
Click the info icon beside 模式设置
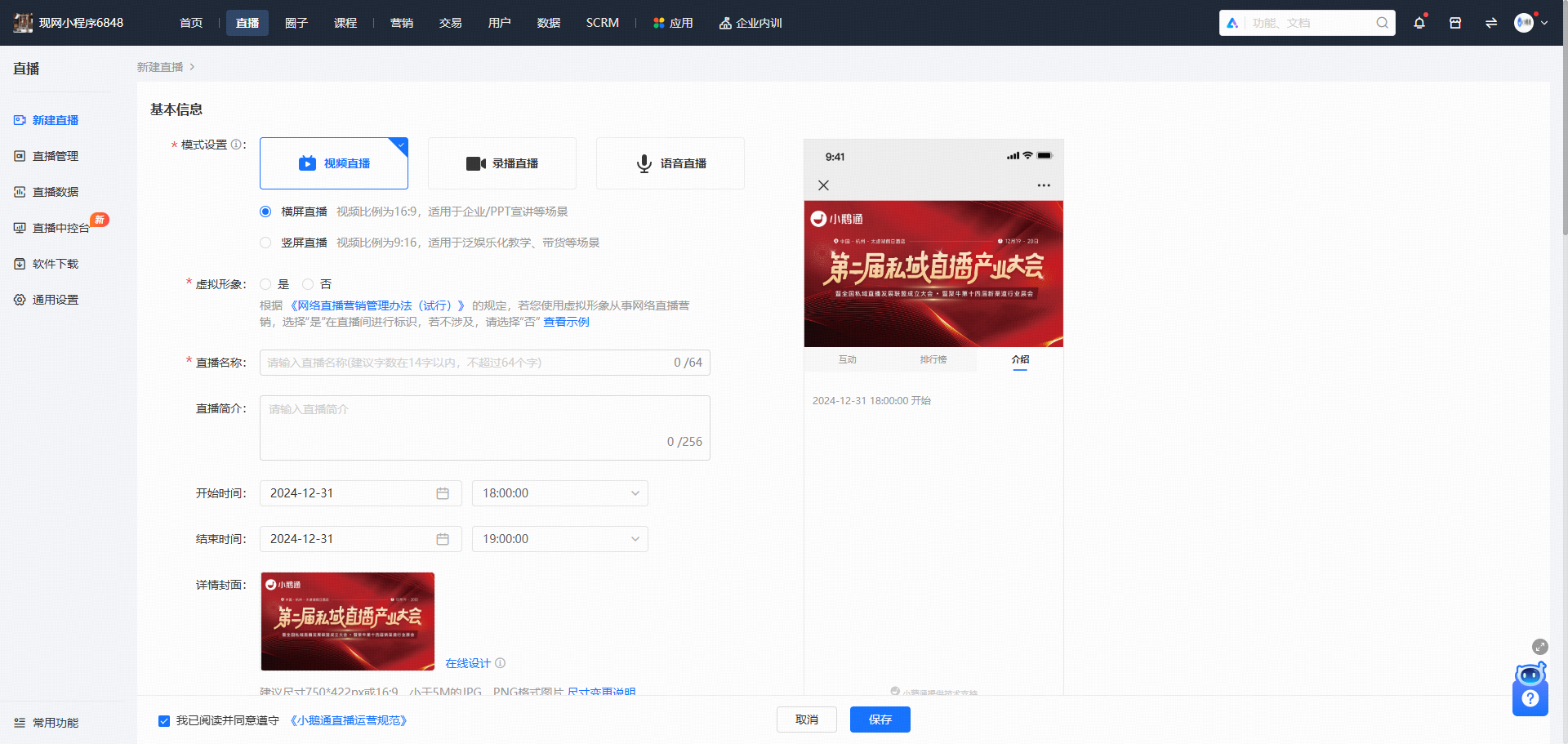(236, 145)
